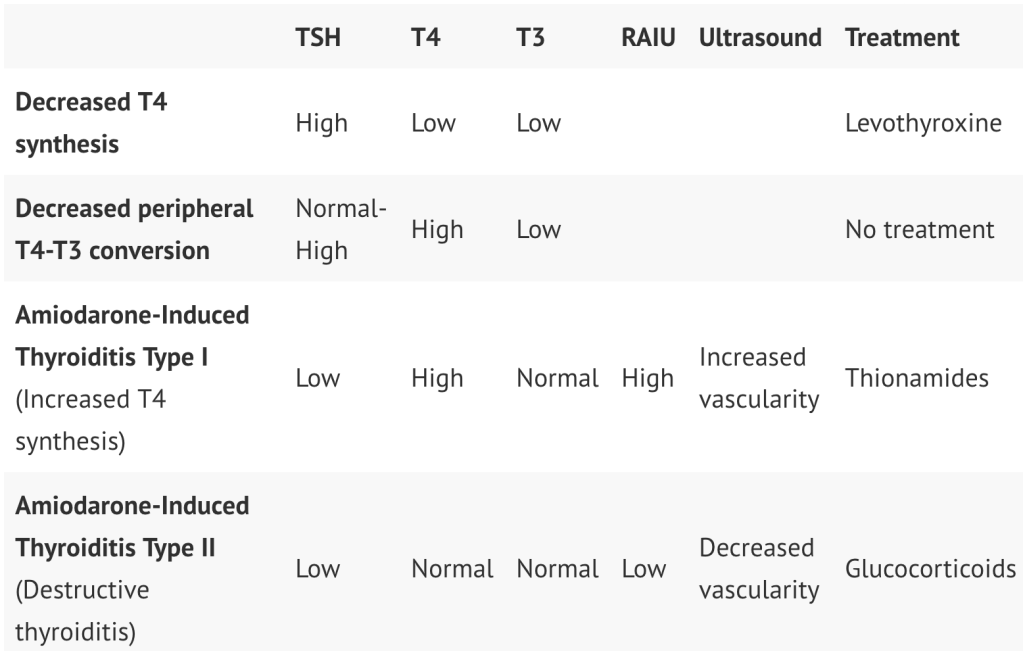Click the Normal-High TSH cell
Screen dimensions: 1023x651
(341, 229)
